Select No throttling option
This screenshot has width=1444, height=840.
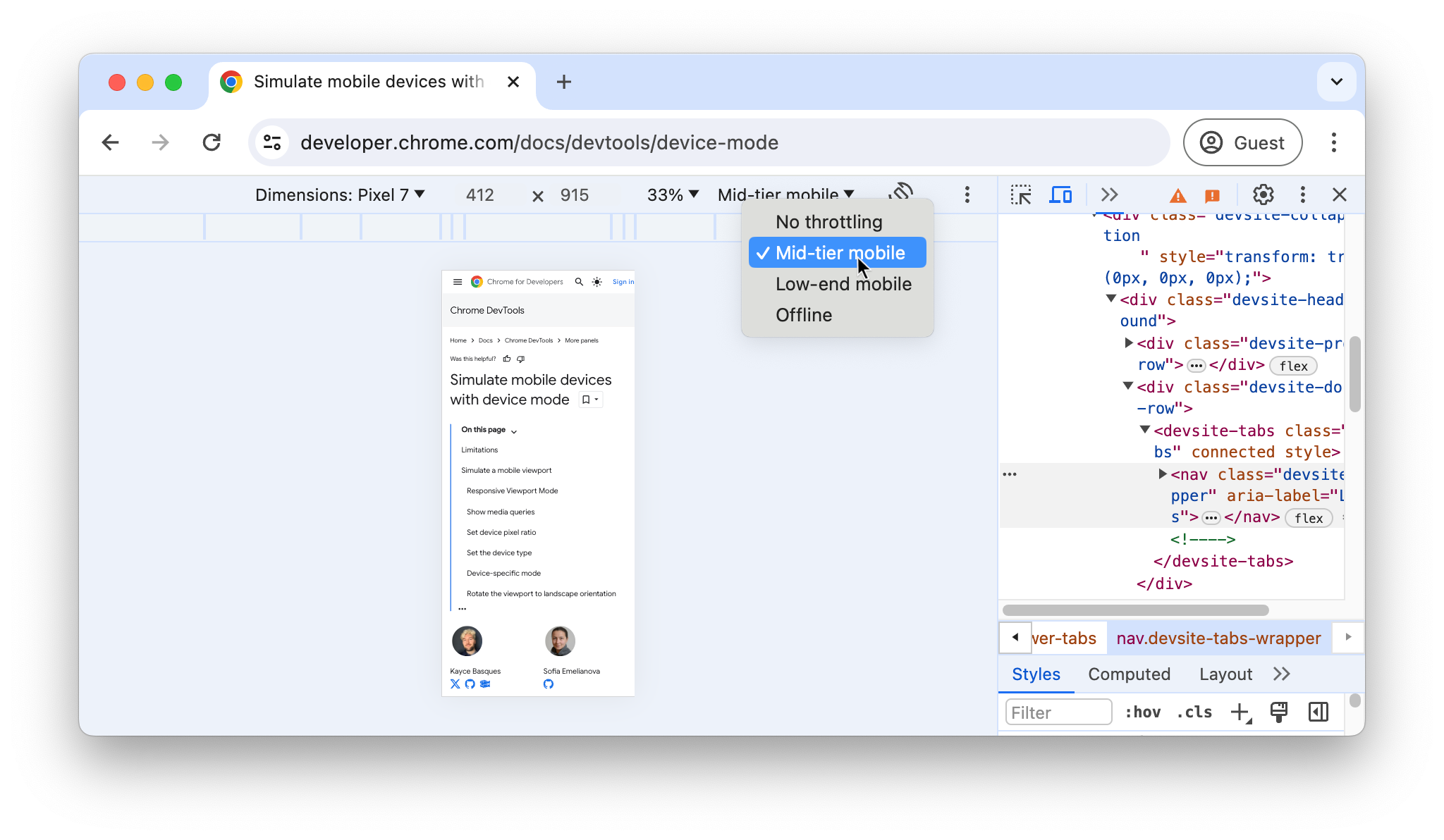[x=829, y=221]
